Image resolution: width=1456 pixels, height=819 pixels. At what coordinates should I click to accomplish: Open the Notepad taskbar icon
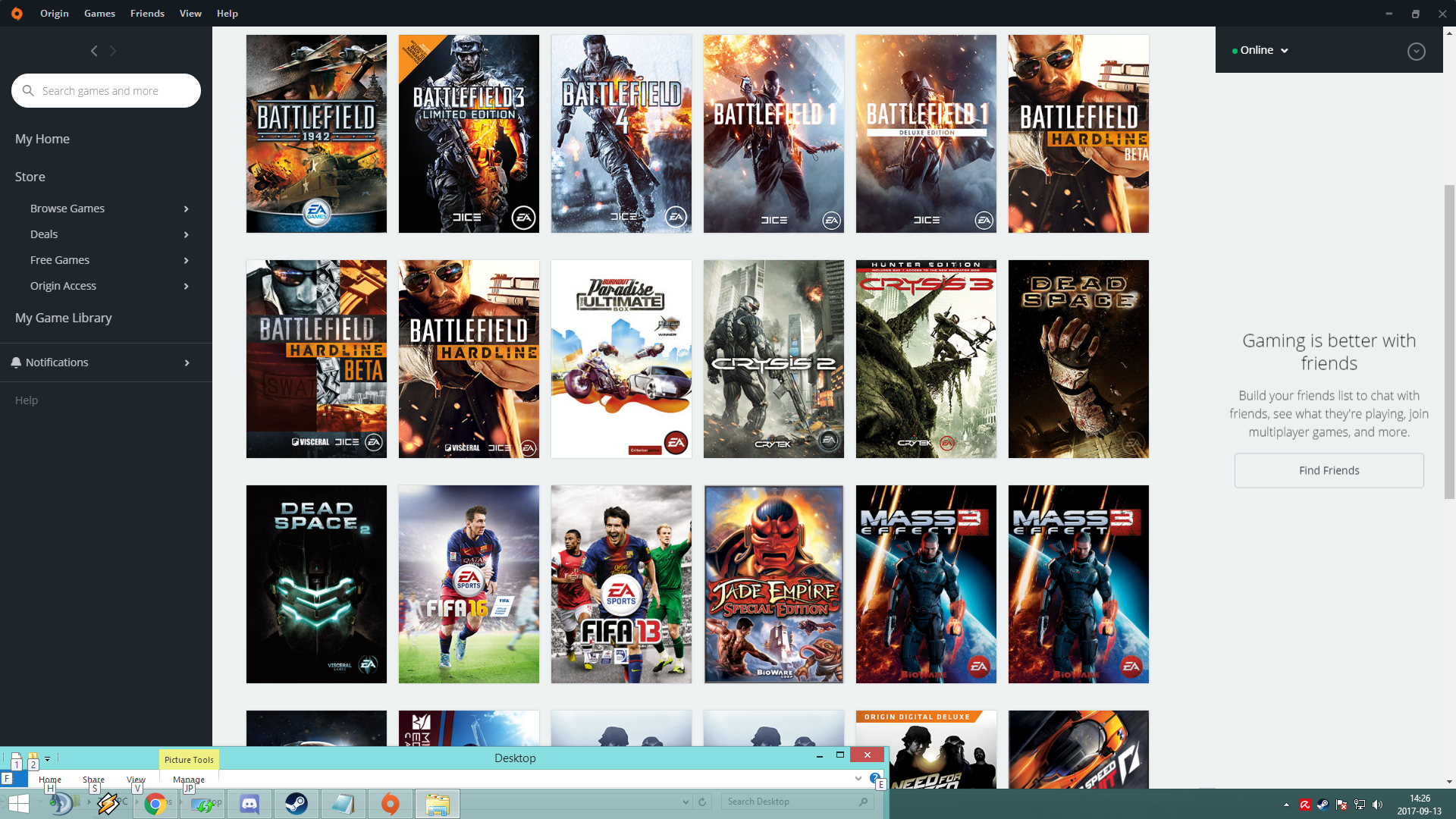[344, 804]
